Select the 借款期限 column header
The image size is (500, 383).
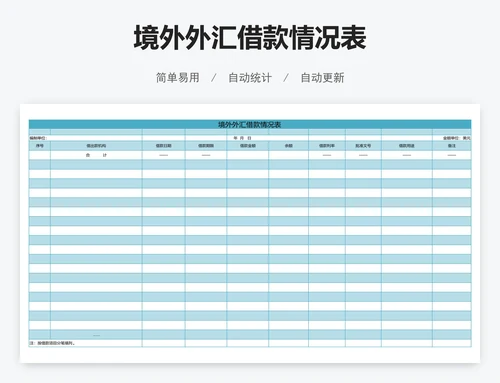coord(206,146)
